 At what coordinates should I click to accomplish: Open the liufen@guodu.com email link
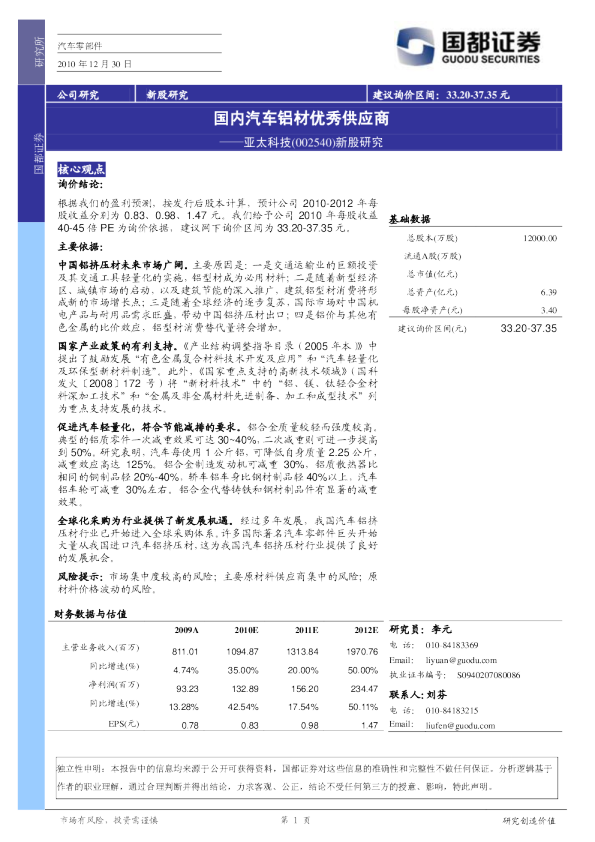(x=460, y=725)
